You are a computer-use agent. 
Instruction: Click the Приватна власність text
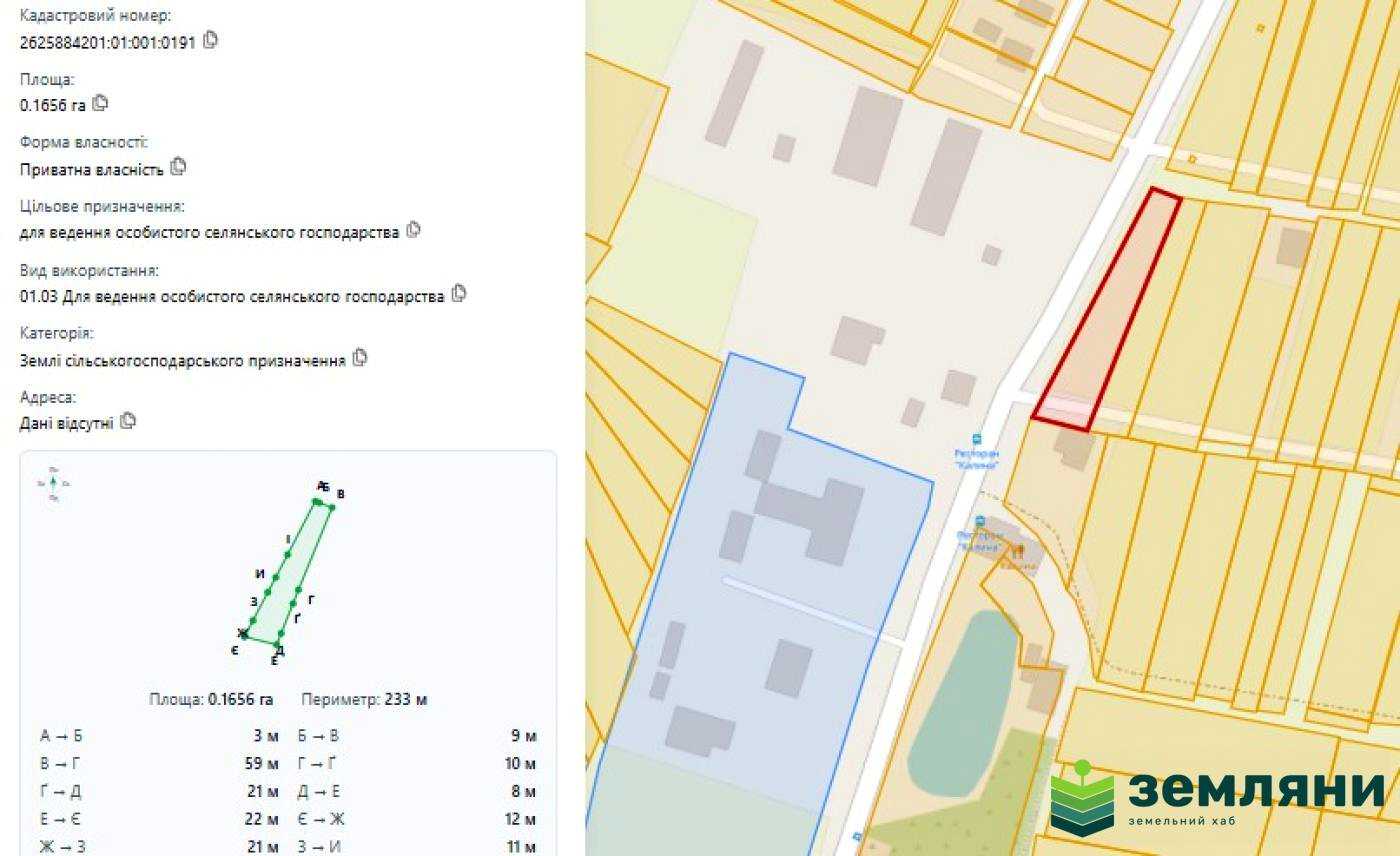click(x=91, y=169)
